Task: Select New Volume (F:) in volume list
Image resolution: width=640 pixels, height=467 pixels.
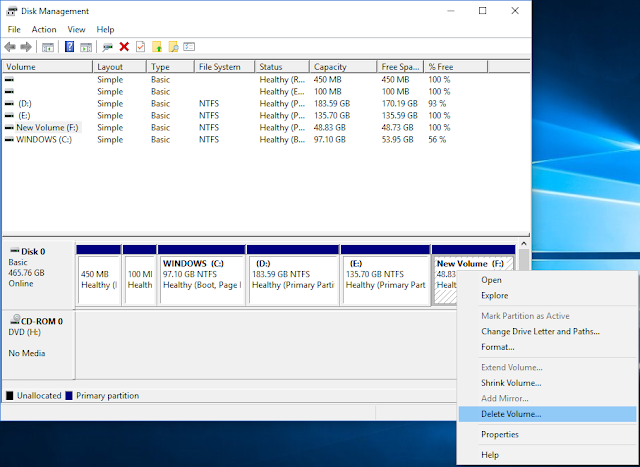Action: click(x=47, y=128)
